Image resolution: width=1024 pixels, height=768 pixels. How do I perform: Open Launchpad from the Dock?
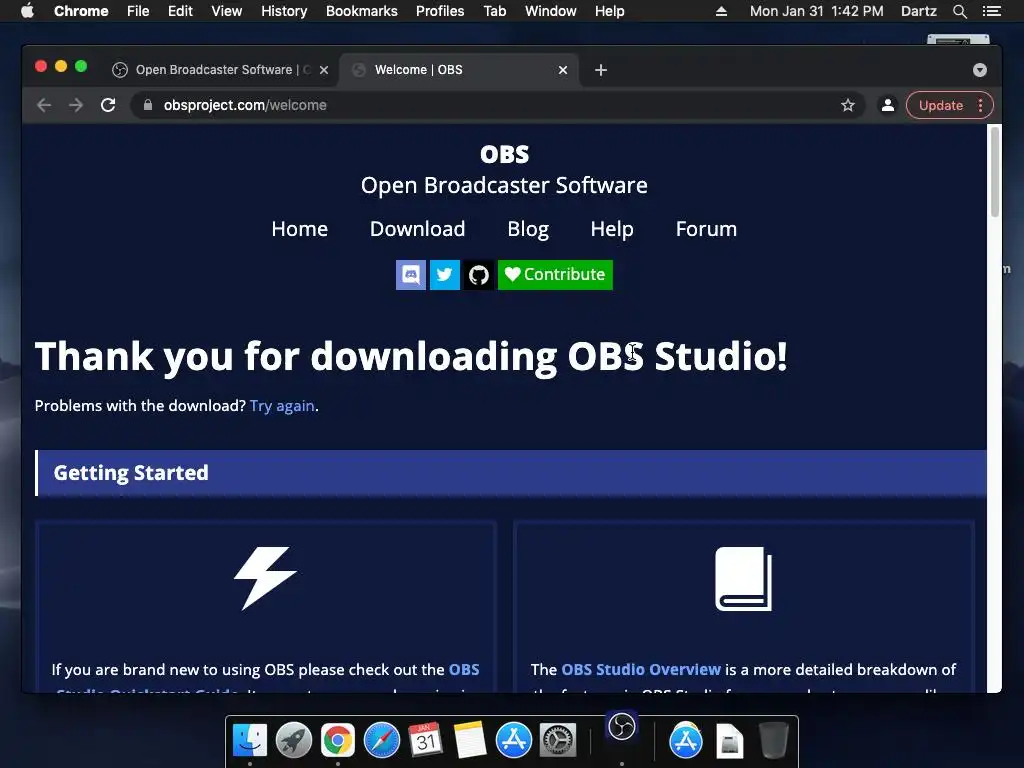[294, 740]
